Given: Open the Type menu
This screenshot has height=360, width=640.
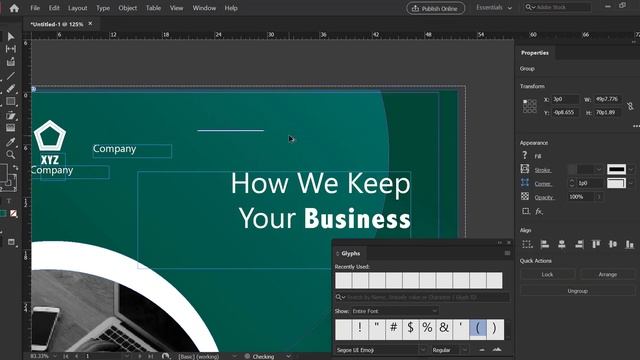Looking at the screenshot, I should click(x=103, y=8).
